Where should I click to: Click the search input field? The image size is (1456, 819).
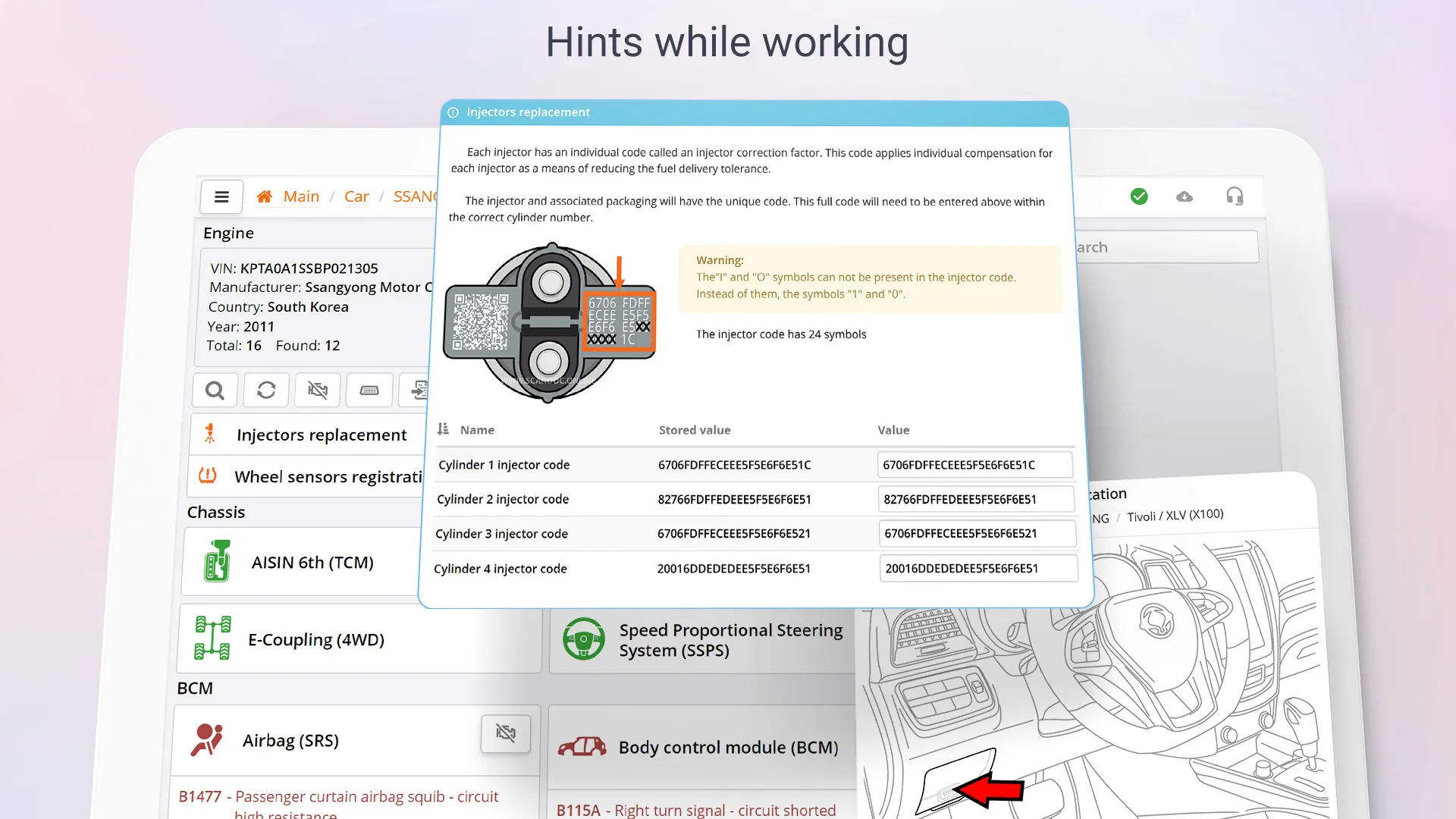1166,247
